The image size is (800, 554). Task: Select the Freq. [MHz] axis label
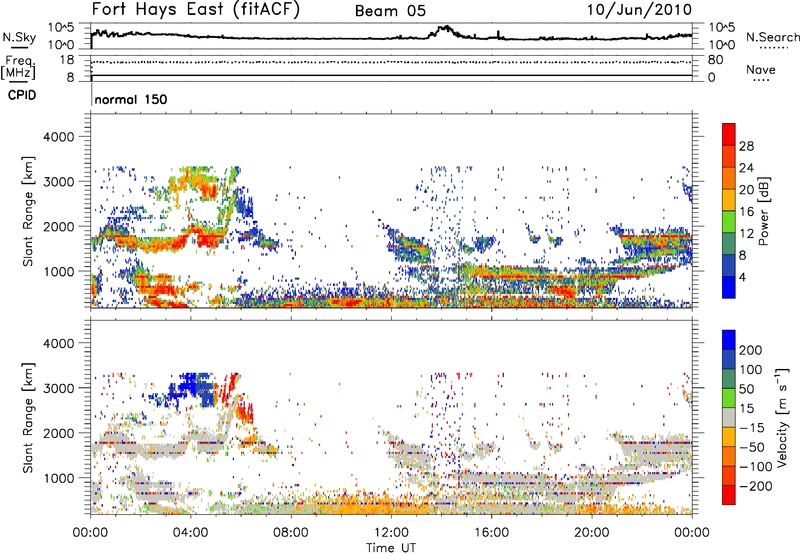click(18, 67)
